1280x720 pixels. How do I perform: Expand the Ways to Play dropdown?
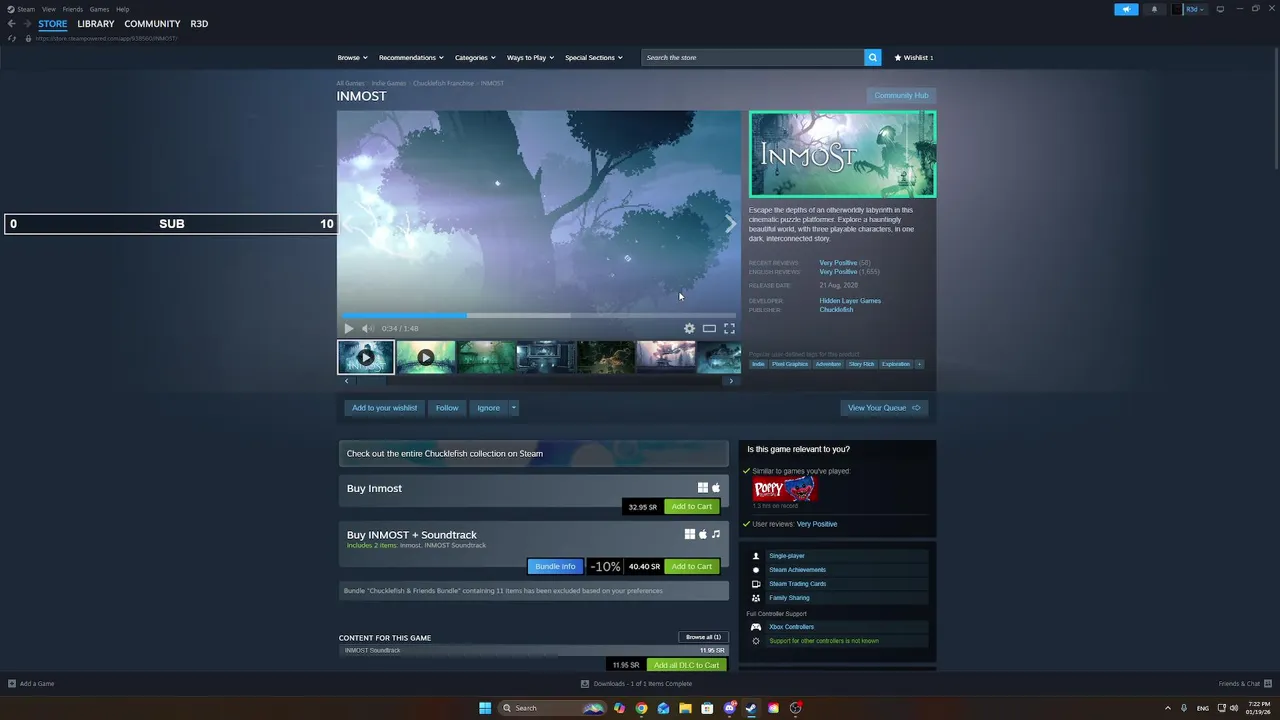pos(530,58)
